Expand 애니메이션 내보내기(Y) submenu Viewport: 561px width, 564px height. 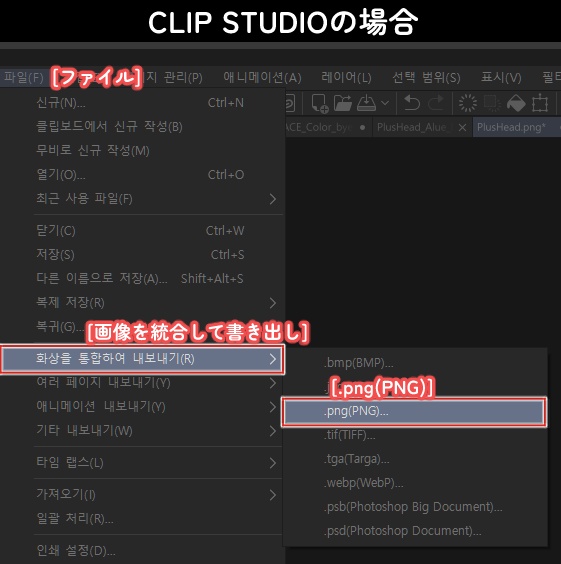[142, 407]
